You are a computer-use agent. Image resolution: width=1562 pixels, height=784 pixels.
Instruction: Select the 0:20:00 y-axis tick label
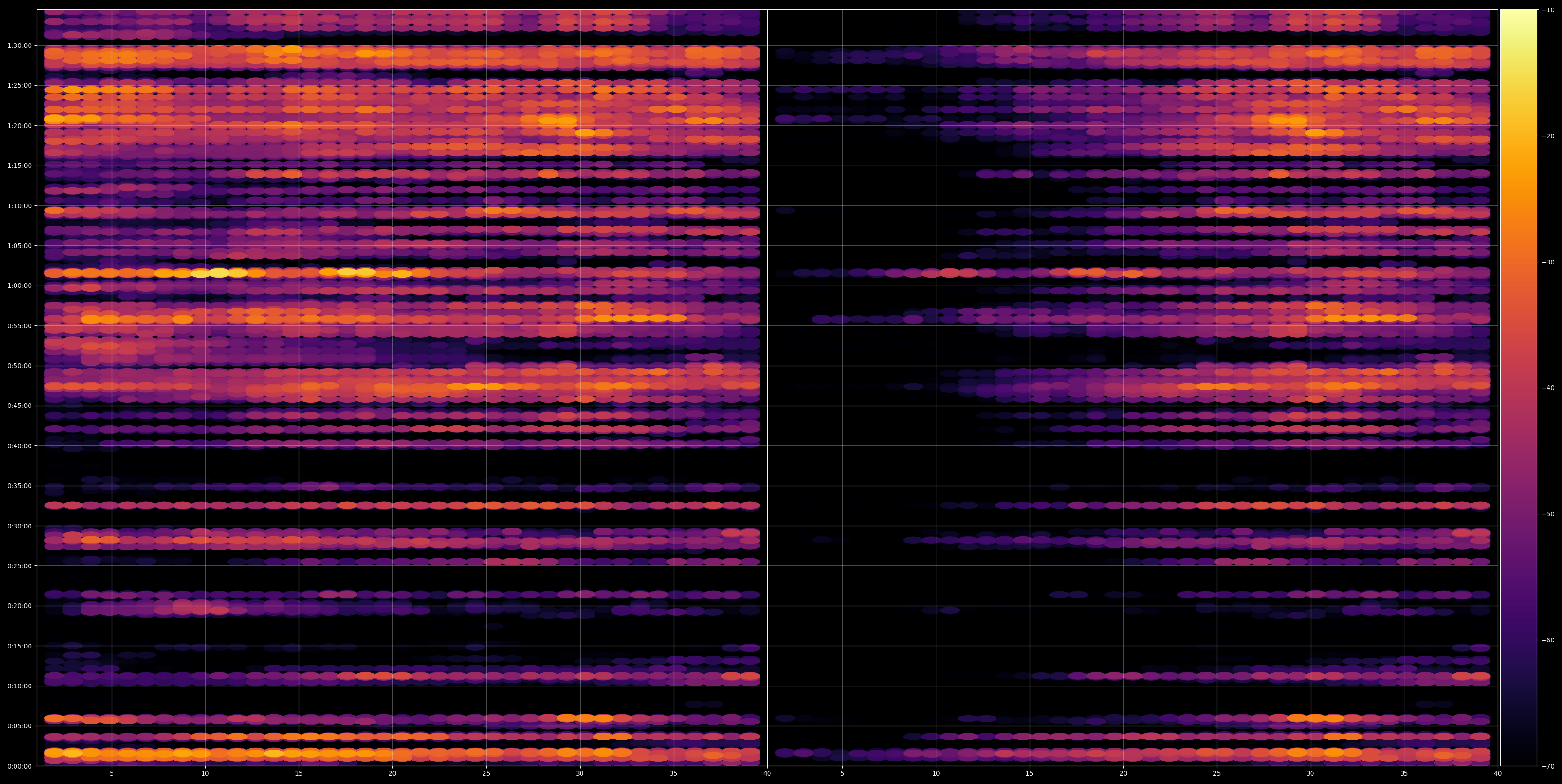pyautogui.click(x=20, y=606)
